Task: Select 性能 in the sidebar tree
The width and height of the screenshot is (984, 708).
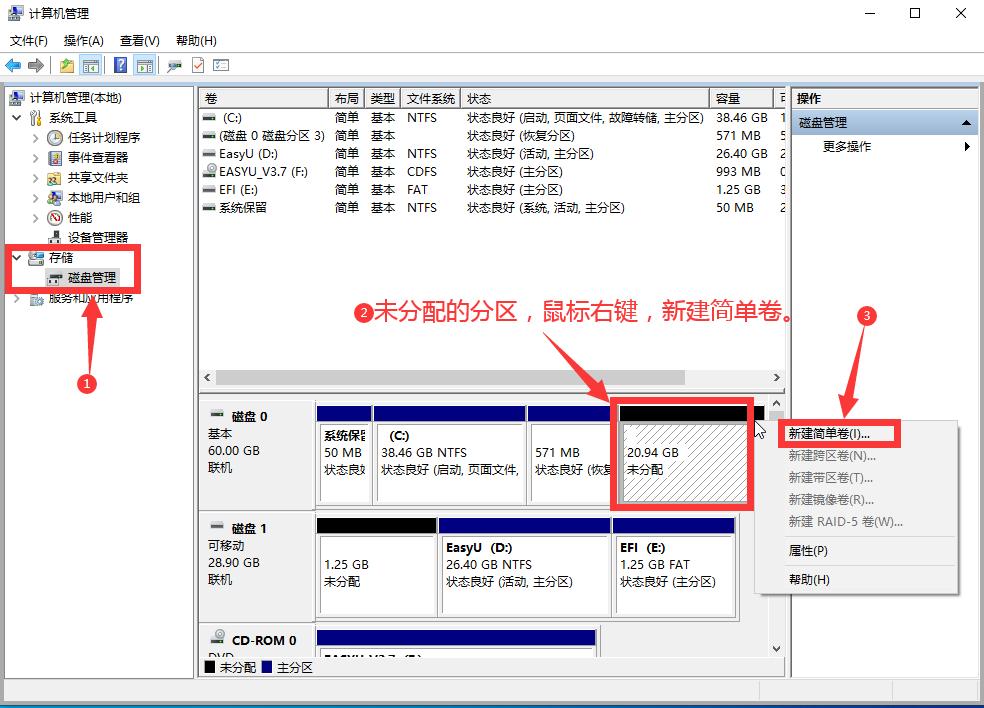Action: (x=79, y=218)
